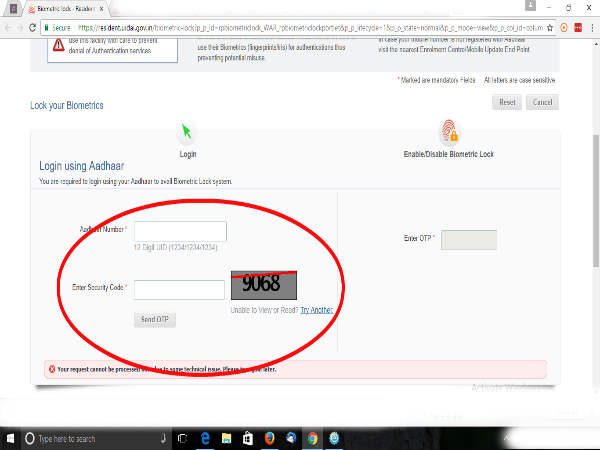Focus the Aadhaar Number input field
Screen dimensions: 600x450
coord(180,231)
